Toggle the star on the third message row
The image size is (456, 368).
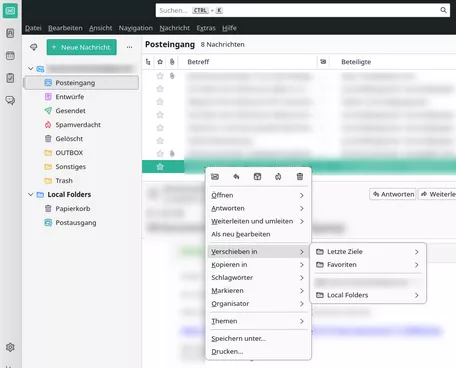tap(160, 102)
